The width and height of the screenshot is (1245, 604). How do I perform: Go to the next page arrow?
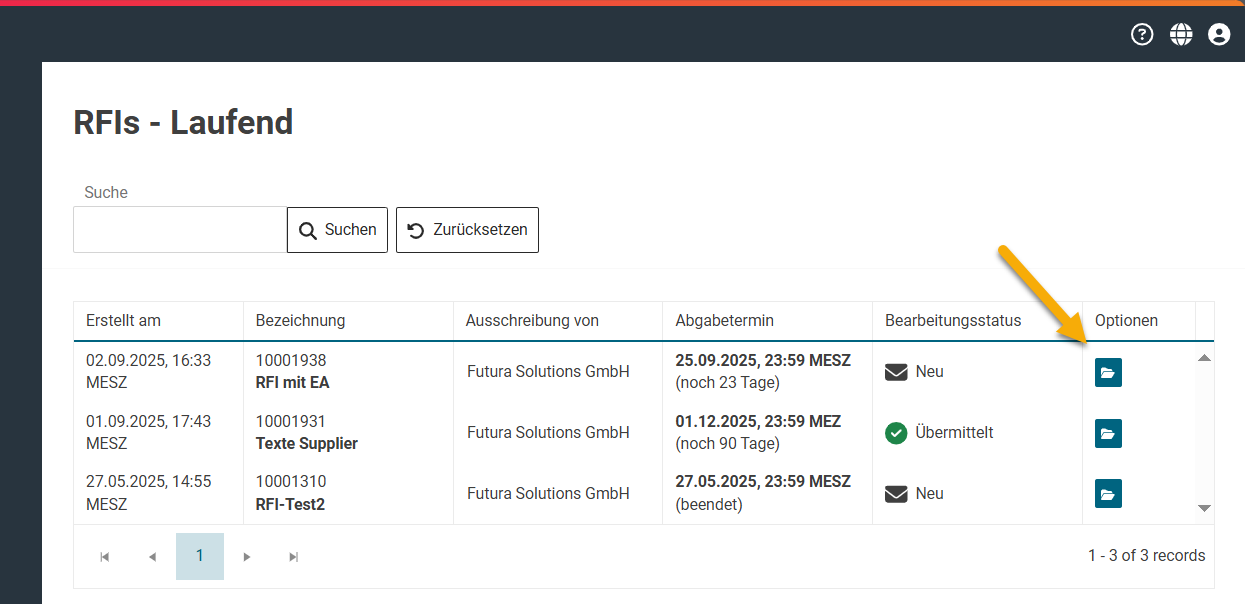pyautogui.click(x=247, y=557)
